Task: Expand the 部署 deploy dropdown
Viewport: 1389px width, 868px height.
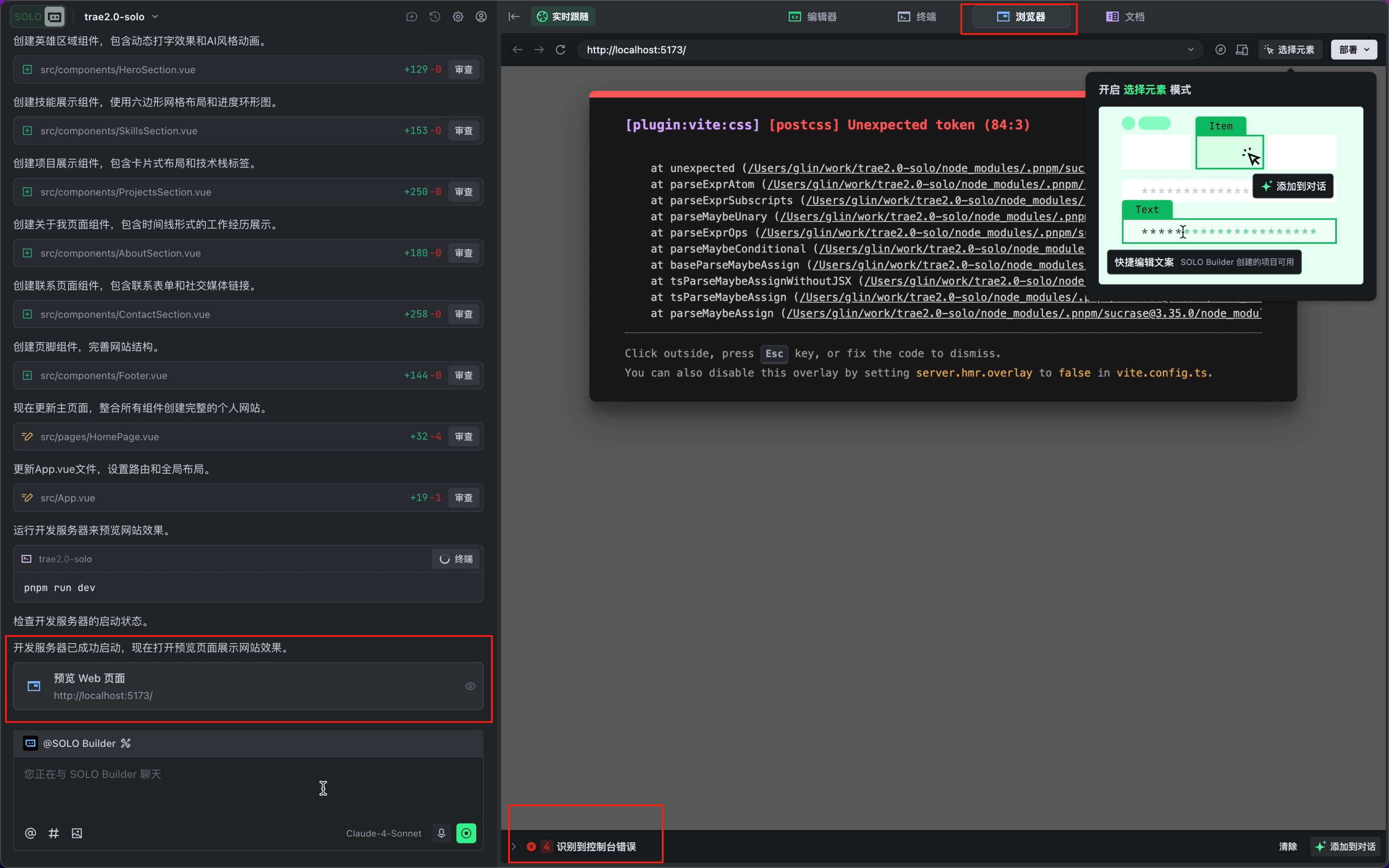Action: tap(1353, 50)
